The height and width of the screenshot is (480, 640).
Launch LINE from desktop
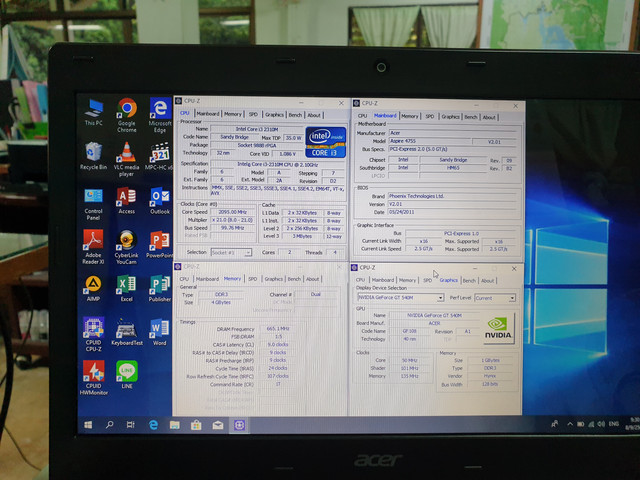(127, 374)
